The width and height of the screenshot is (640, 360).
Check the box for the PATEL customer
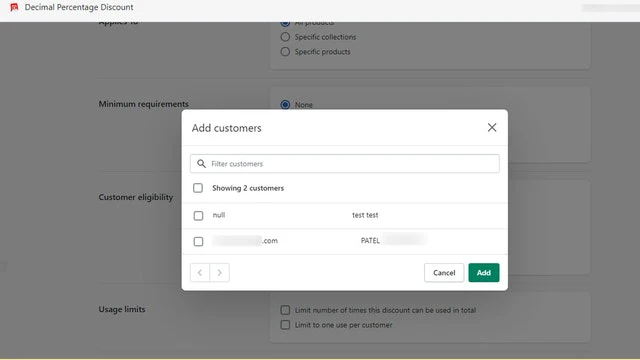(x=198, y=241)
